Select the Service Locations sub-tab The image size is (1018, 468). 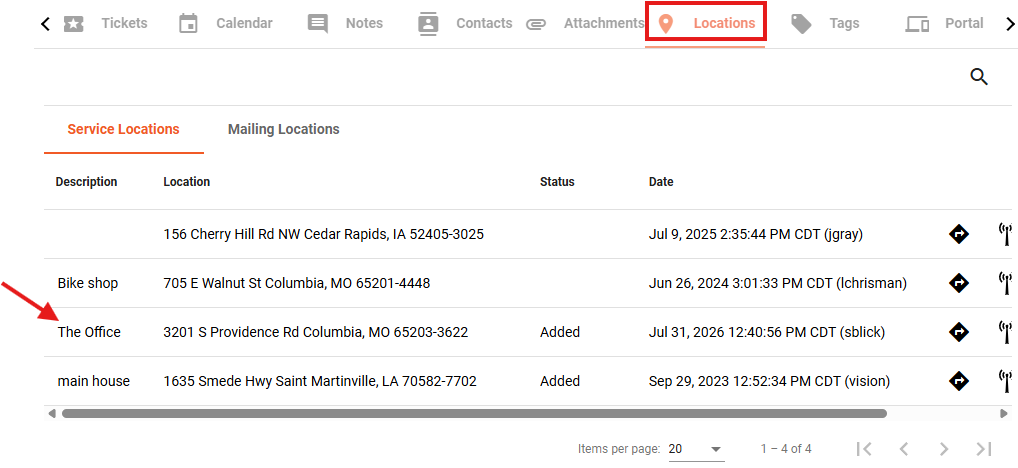(123, 129)
